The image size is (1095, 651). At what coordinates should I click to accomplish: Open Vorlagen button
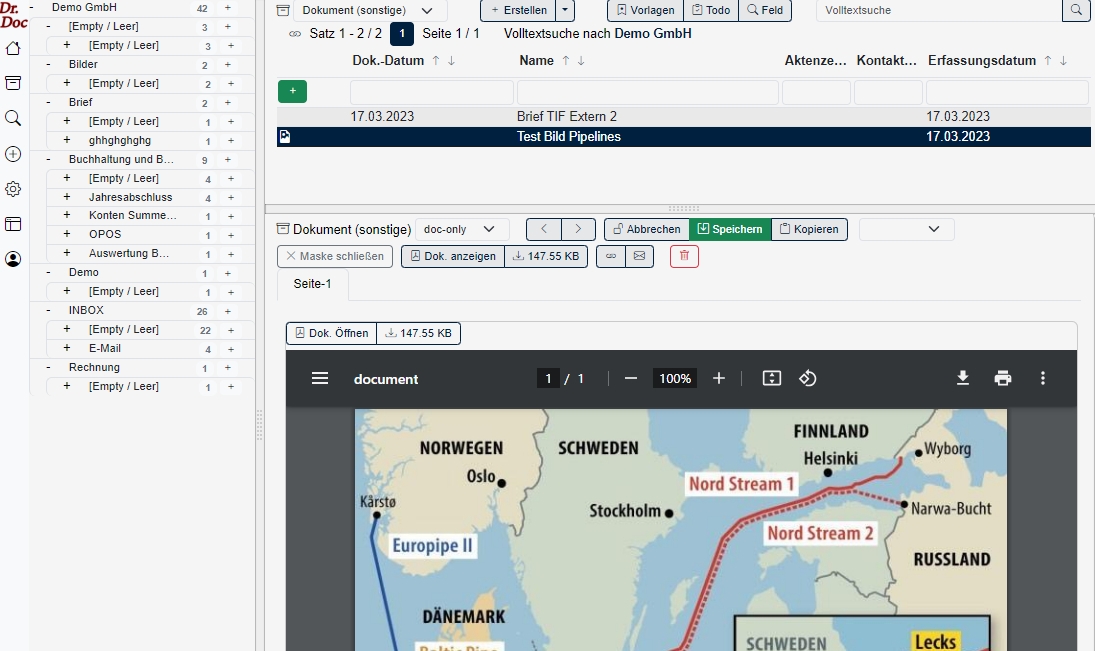coord(645,10)
